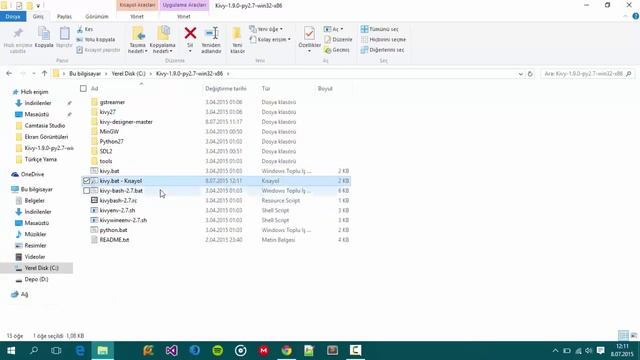Image resolution: width=640 pixels, height=360 pixels.
Task: Sort by Değiştirme tarihi column
Action: tap(226, 89)
